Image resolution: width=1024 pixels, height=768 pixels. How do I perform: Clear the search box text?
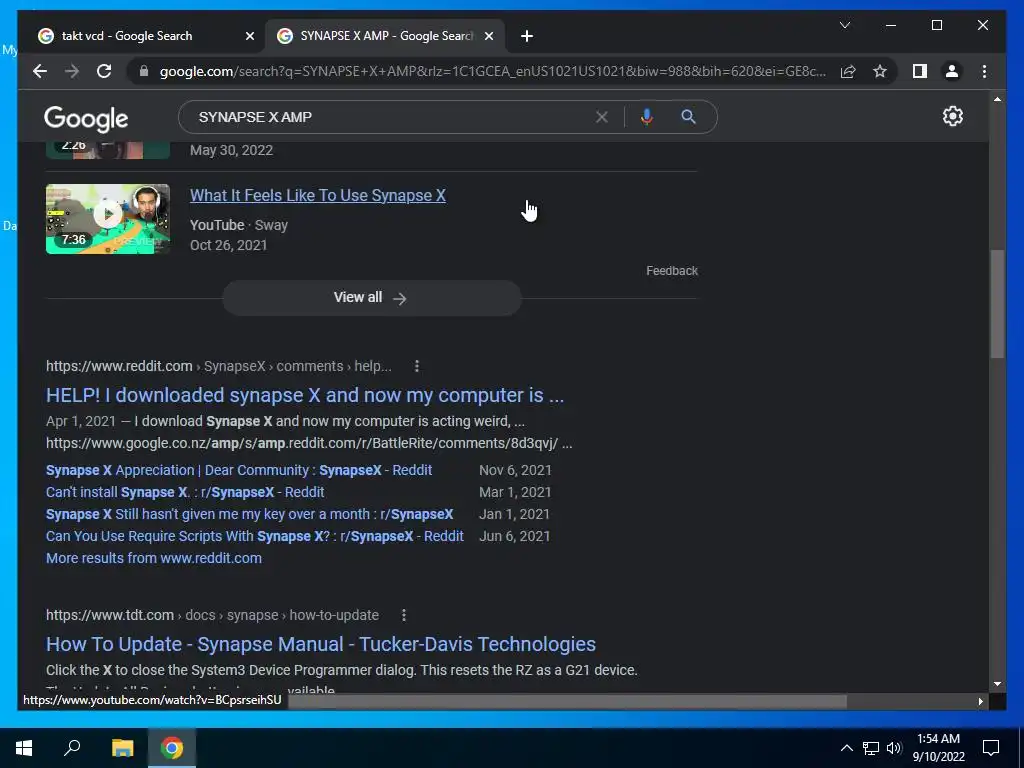(601, 117)
